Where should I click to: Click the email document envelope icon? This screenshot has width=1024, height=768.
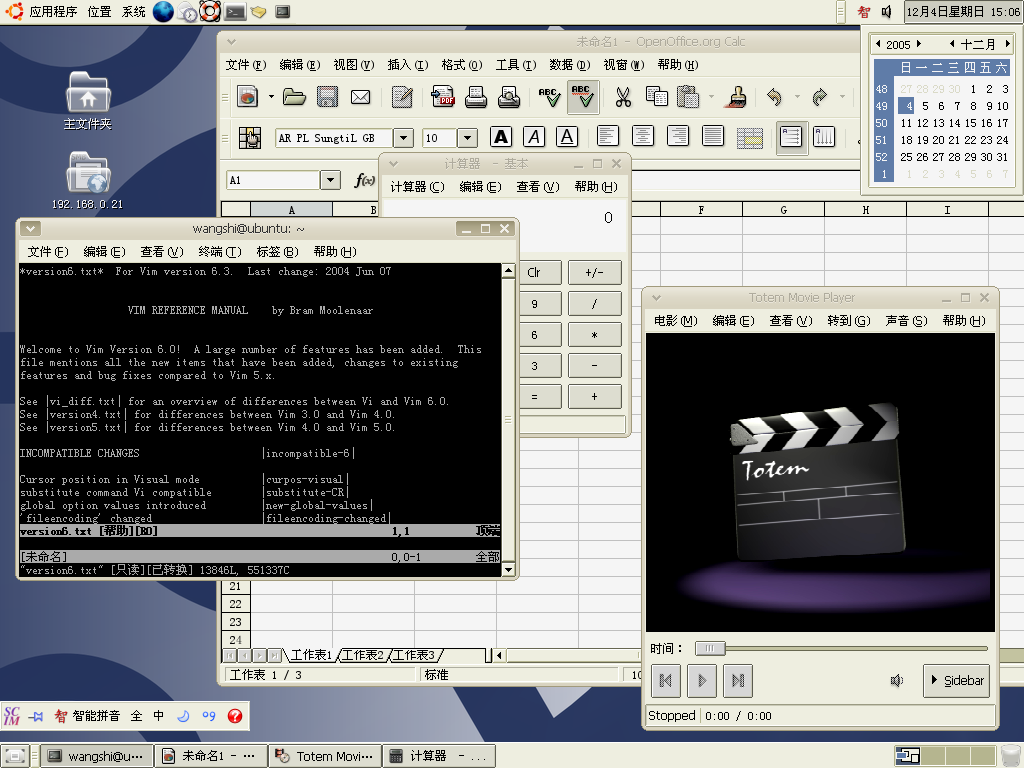pyautogui.click(x=360, y=97)
